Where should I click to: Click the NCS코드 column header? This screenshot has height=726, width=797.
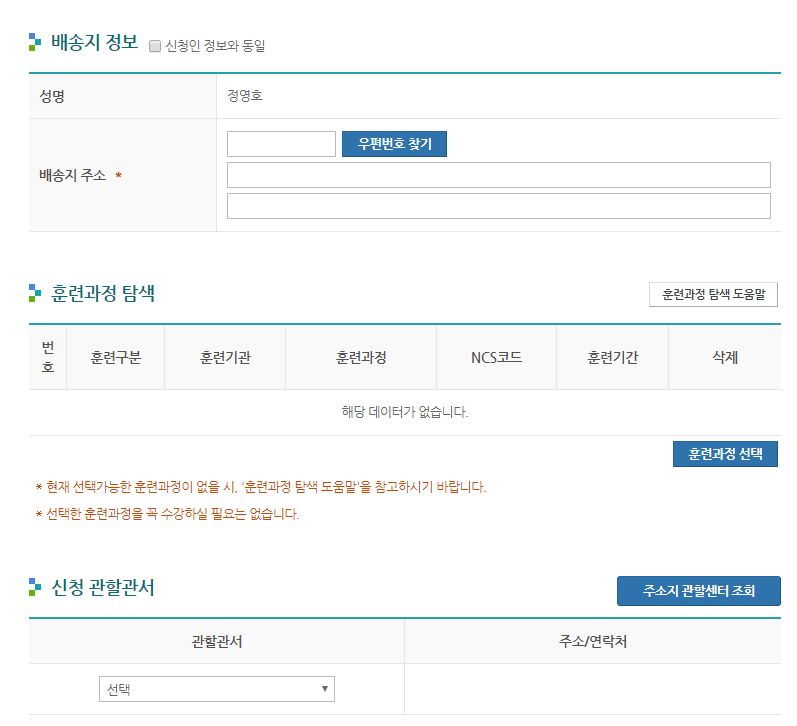click(497, 357)
